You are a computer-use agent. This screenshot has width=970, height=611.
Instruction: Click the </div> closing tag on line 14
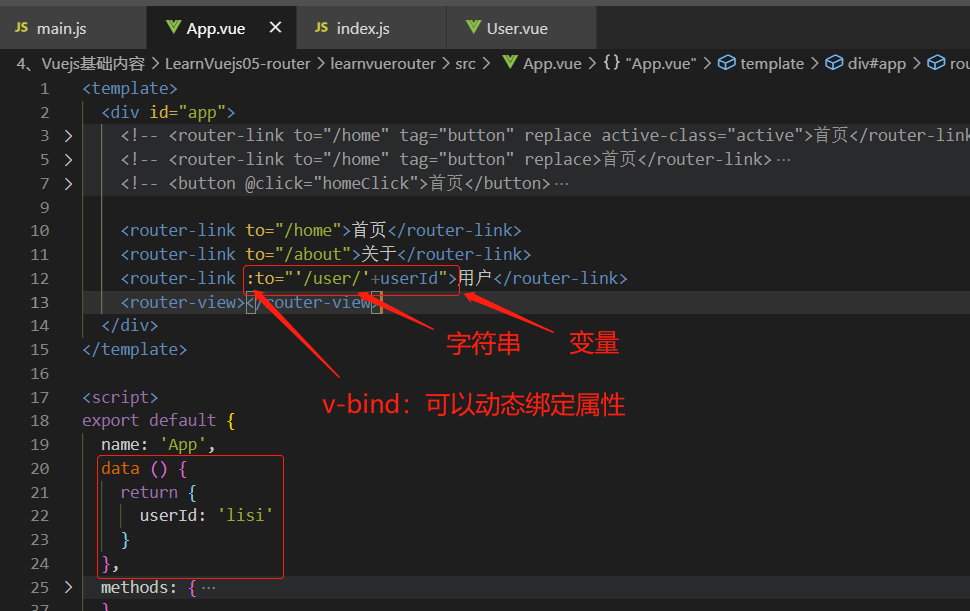click(130, 325)
